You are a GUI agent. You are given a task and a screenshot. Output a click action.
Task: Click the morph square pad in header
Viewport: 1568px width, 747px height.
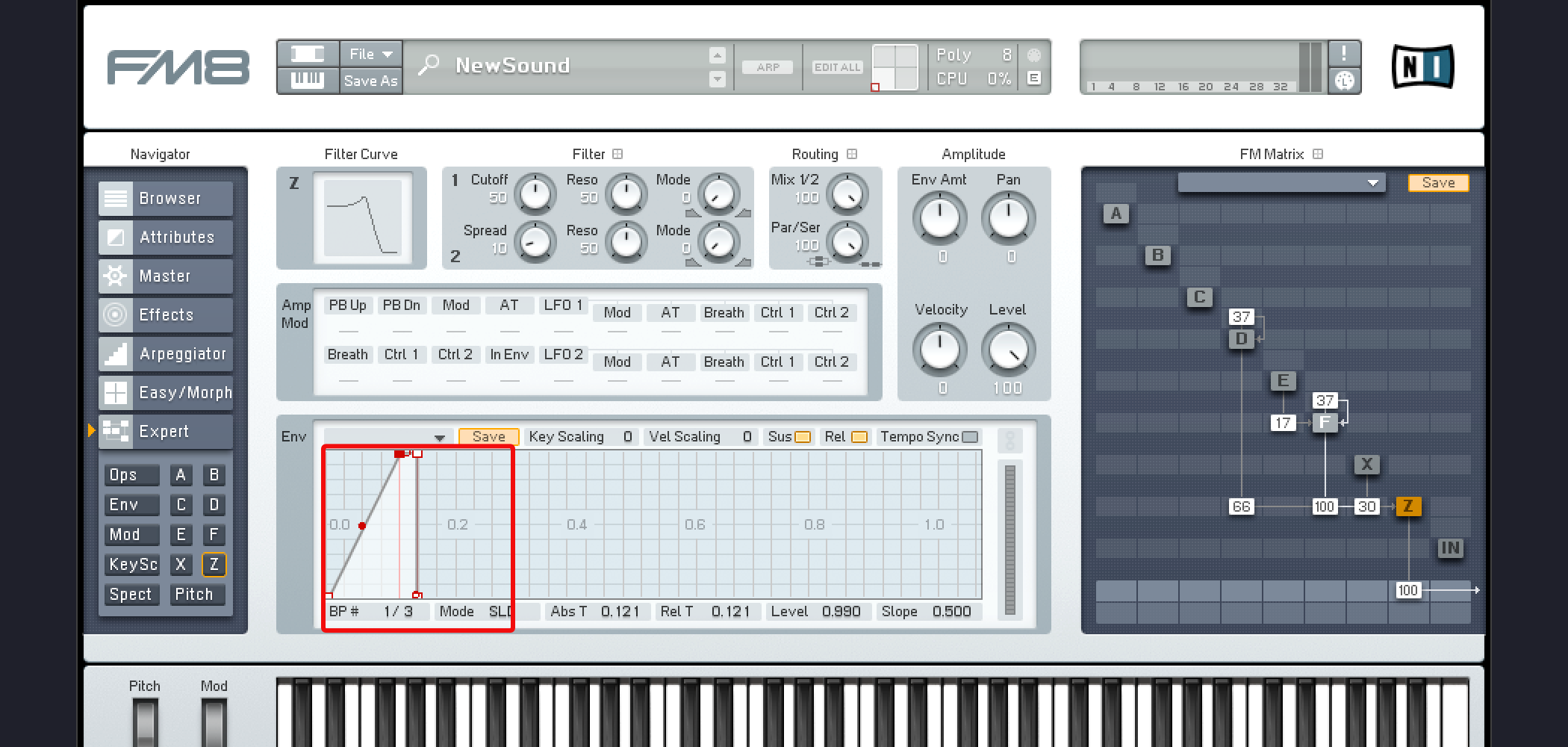[x=895, y=66]
